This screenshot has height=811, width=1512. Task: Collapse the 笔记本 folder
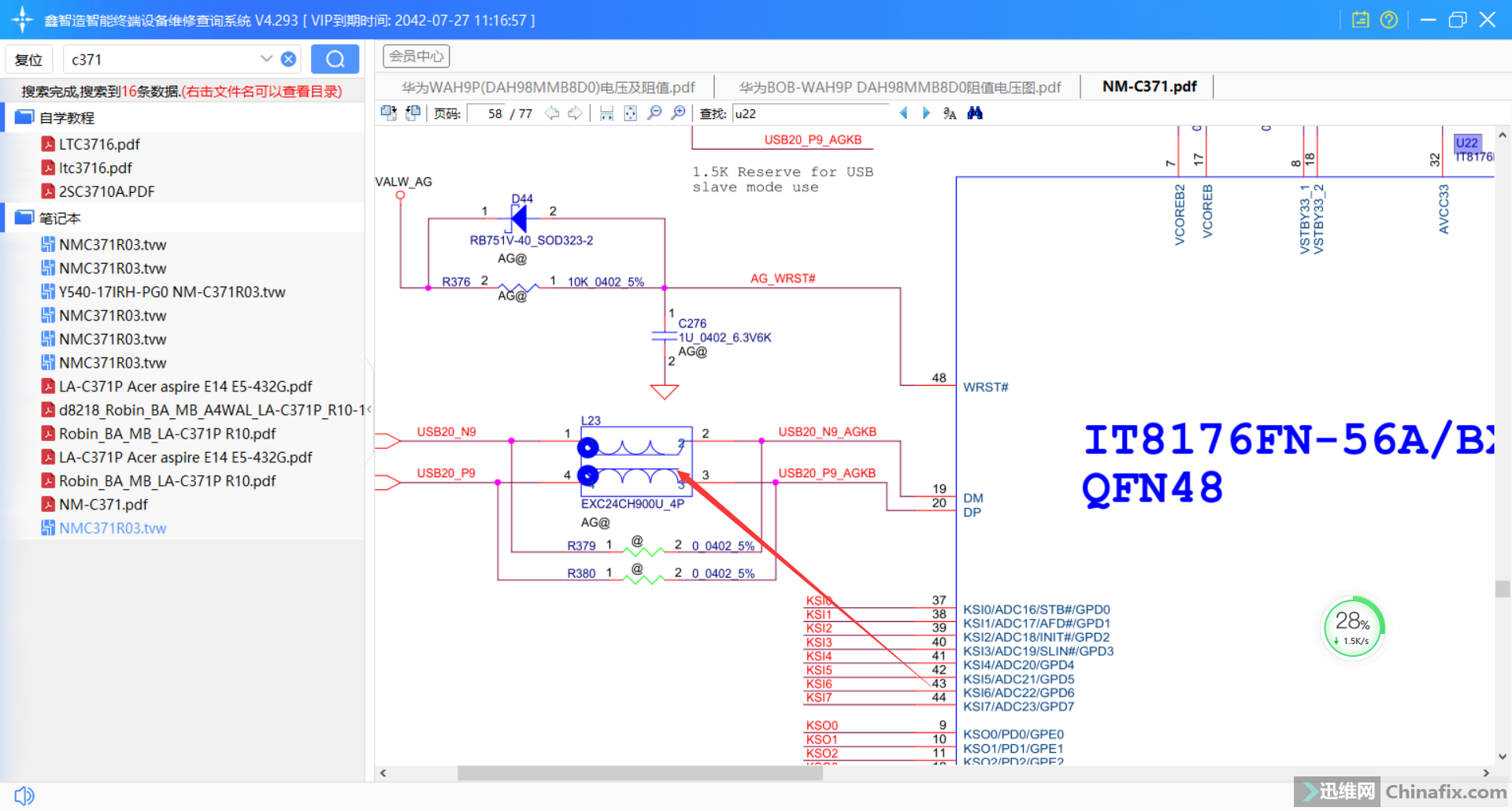tap(60, 219)
